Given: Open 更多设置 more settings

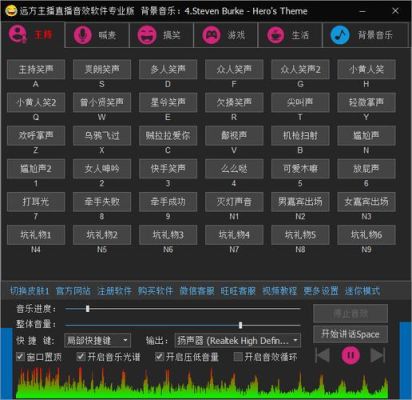Looking at the screenshot, I should [321, 291].
